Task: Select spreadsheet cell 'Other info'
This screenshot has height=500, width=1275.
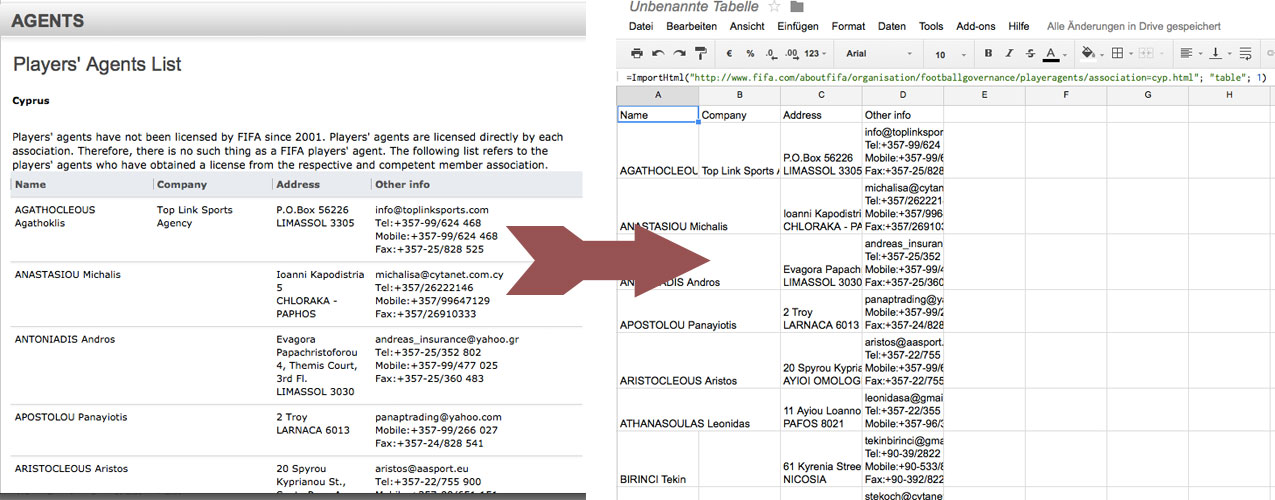Action: [903, 114]
